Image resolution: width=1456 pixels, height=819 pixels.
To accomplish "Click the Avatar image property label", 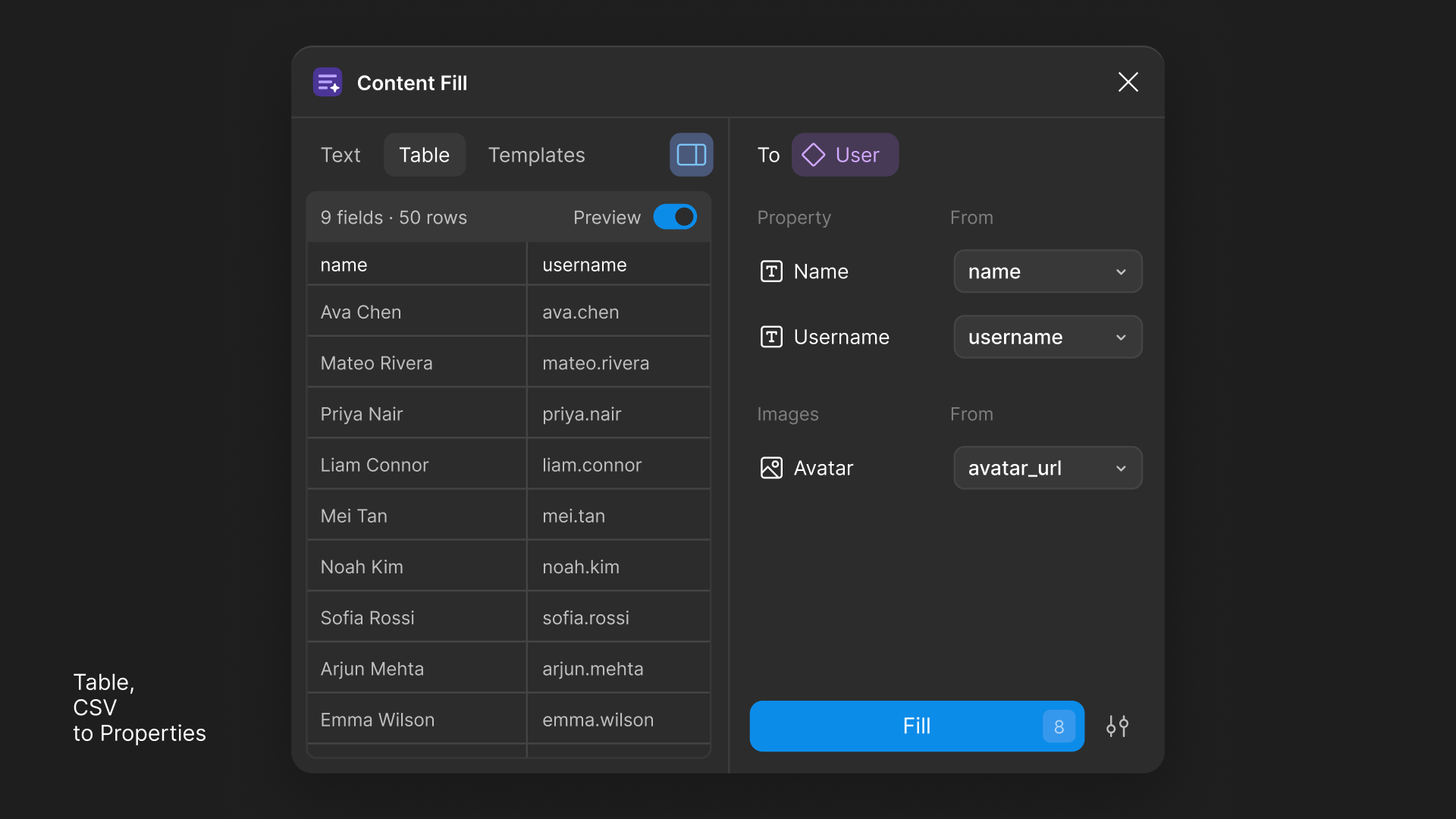I will [824, 468].
